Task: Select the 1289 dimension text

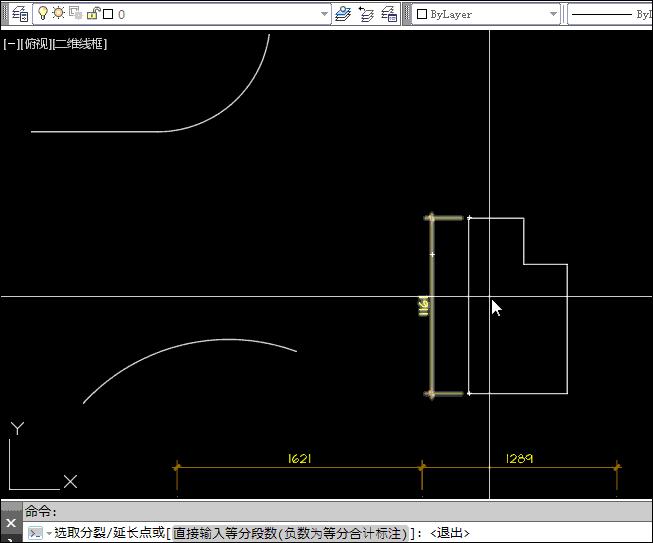Action: pos(519,458)
